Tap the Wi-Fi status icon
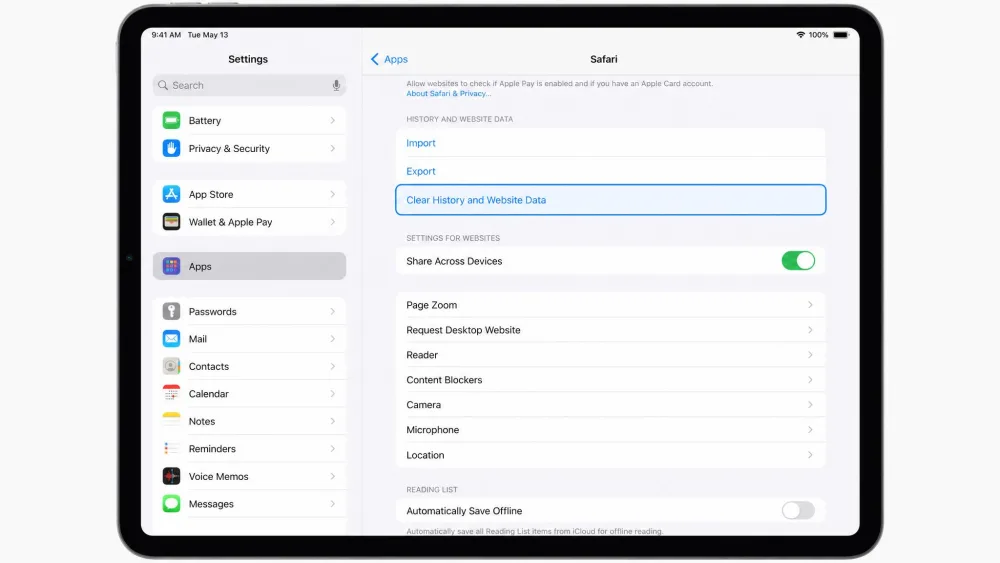 click(800, 35)
